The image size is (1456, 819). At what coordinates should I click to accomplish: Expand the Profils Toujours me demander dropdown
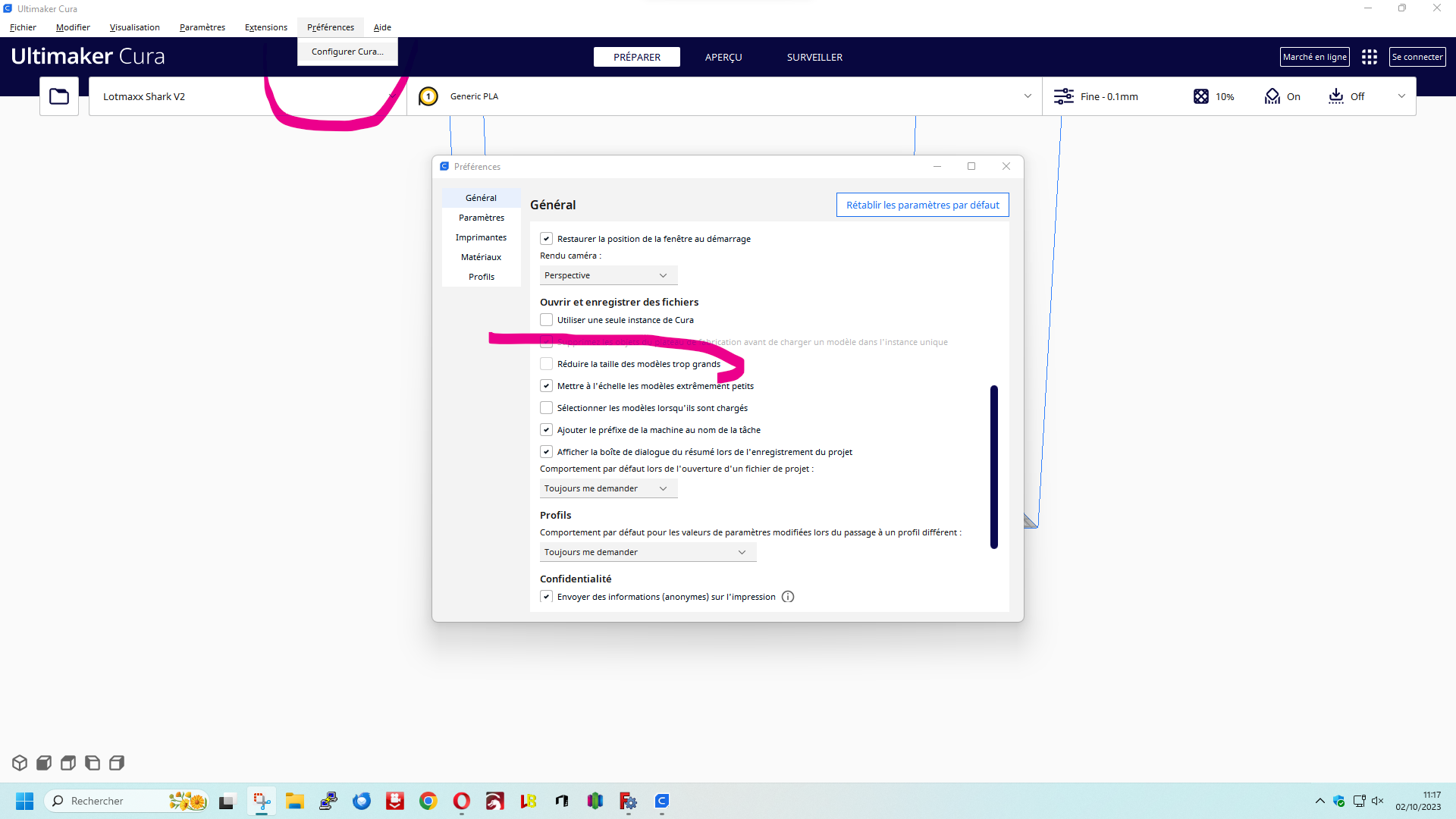click(x=648, y=552)
